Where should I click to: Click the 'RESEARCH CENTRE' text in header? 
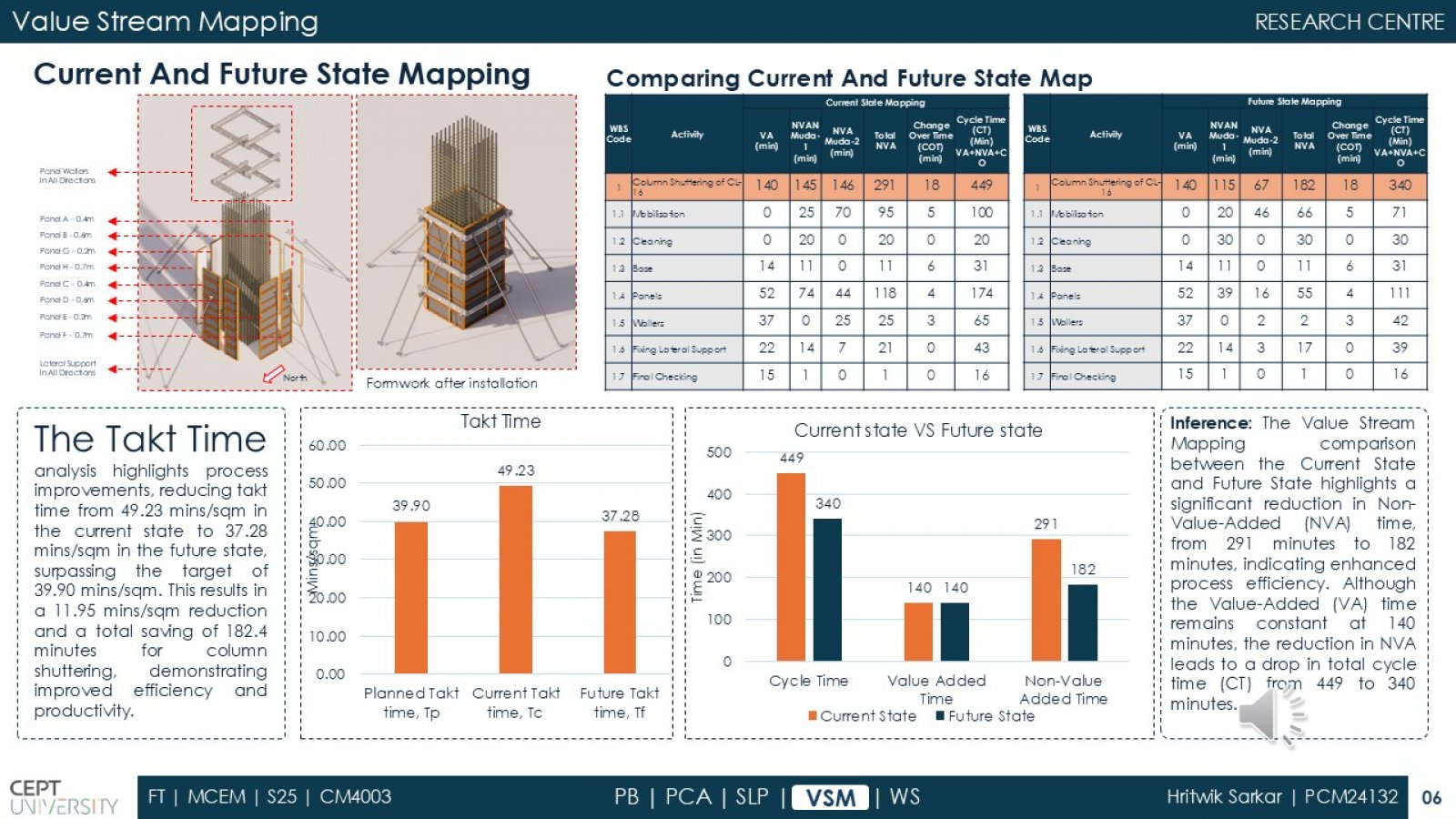1349,22
